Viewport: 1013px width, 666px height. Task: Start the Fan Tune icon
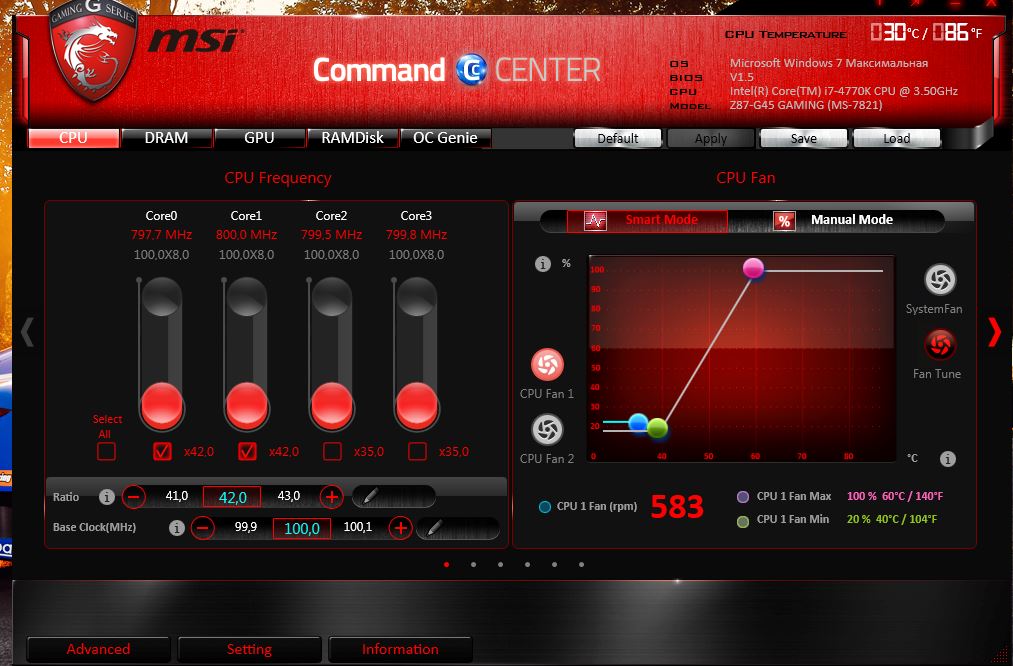pyautogui.click(x=940, y=344)
